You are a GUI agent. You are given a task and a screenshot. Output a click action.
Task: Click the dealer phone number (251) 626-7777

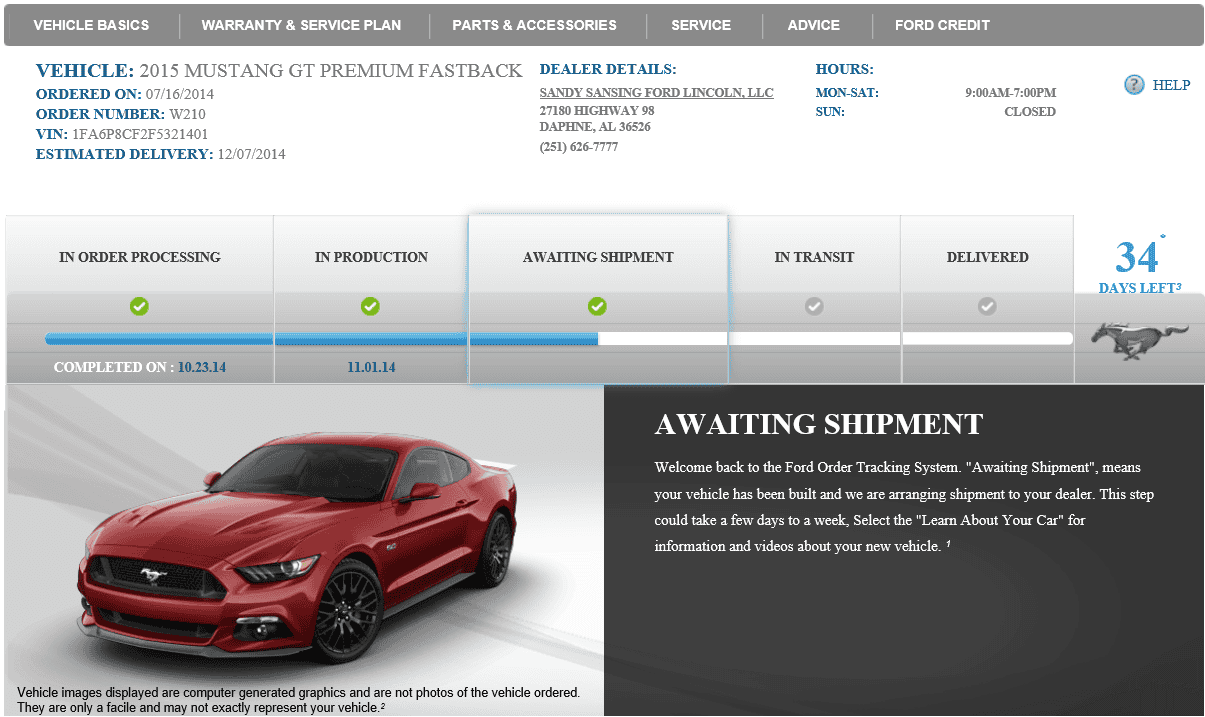tap(578, 147)
